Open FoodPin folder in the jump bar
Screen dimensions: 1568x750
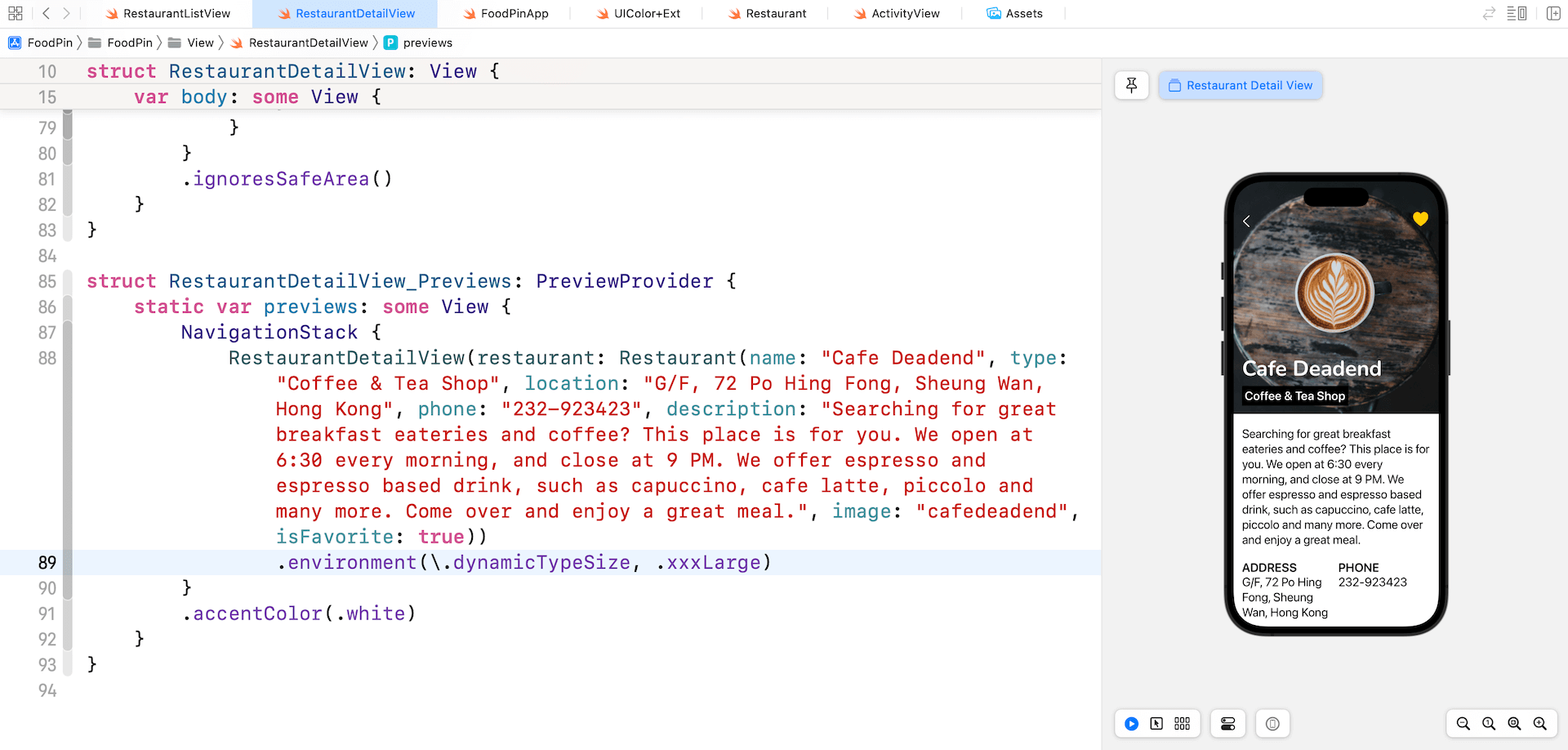pyautogui.click(x=121, y=42)
